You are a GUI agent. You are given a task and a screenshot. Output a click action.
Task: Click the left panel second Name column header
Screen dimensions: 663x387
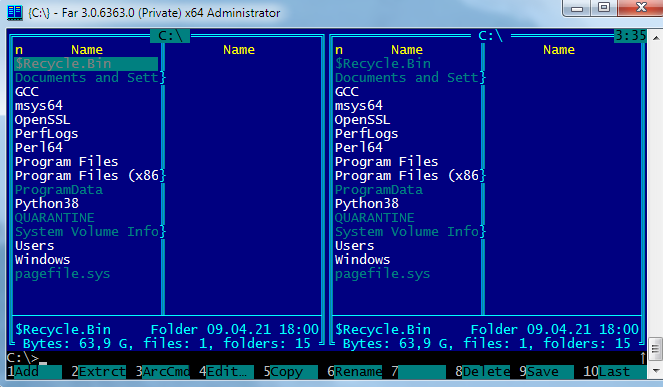pos(239,50)
